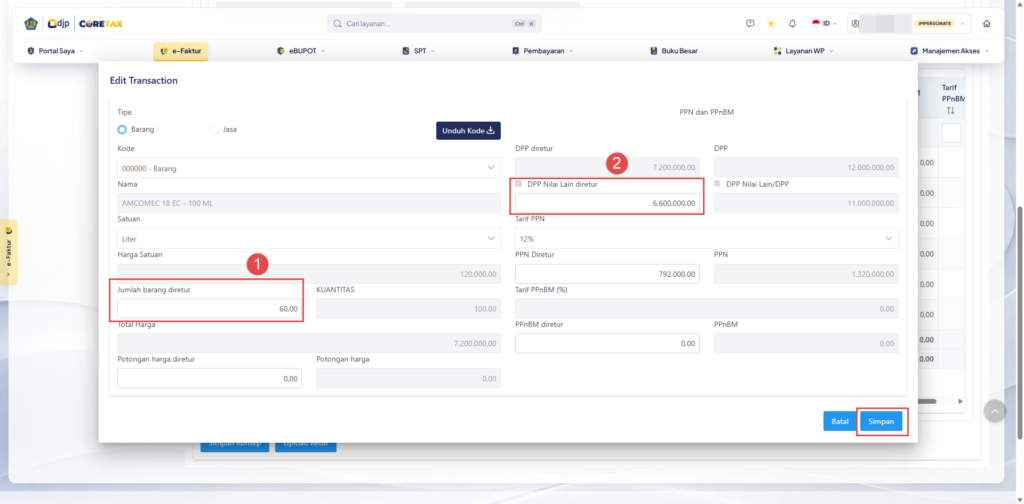Click the Total Harga field 7.200.000,00
This screenshot has height=504, width=1024.
click(x=309, y=343)
